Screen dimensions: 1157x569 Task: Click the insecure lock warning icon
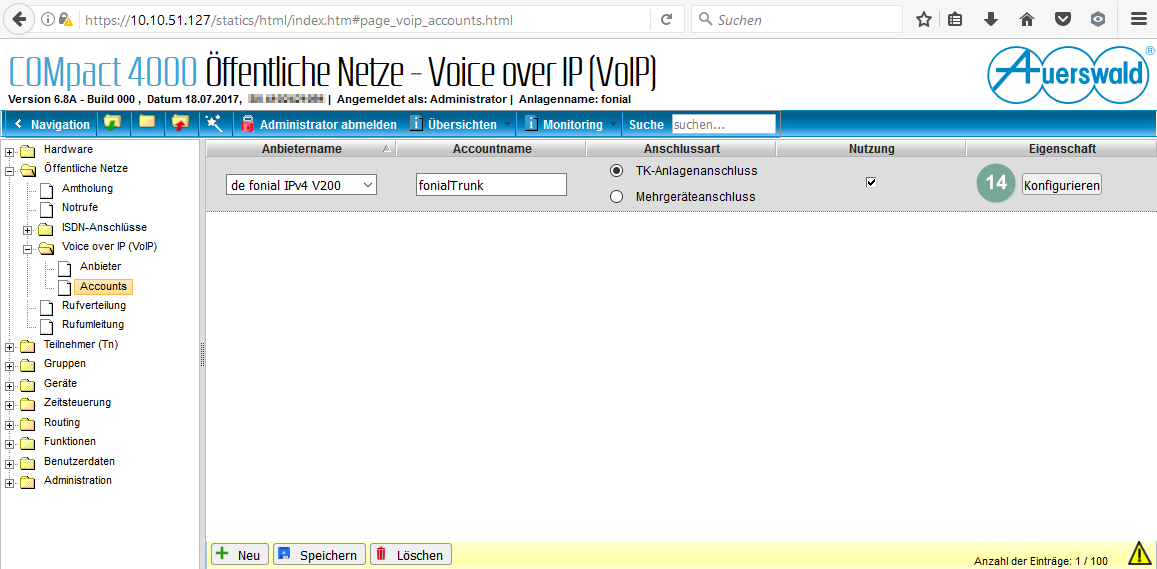(x=66, y=20)
